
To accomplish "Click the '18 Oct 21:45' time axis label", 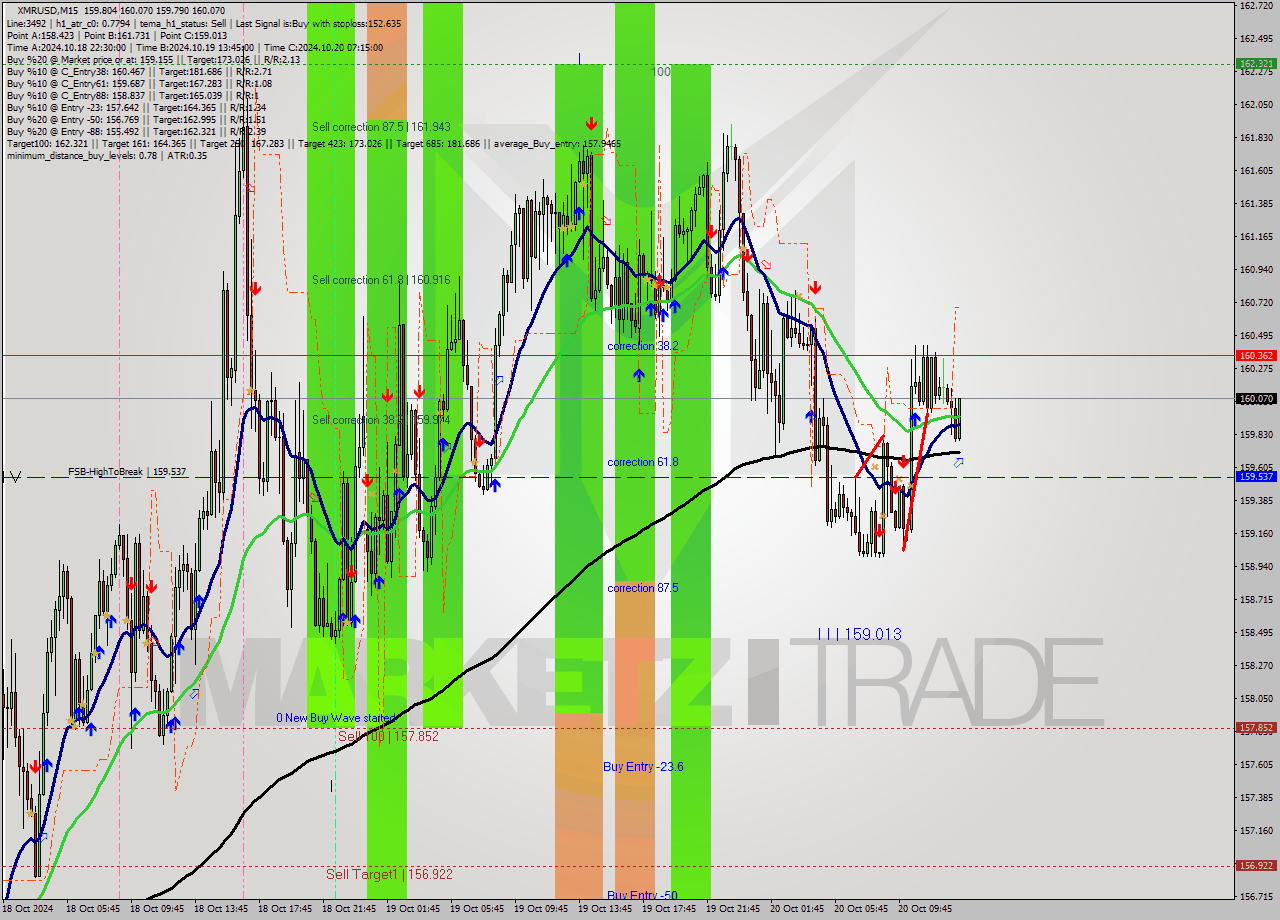I will [x=349, y=909].
